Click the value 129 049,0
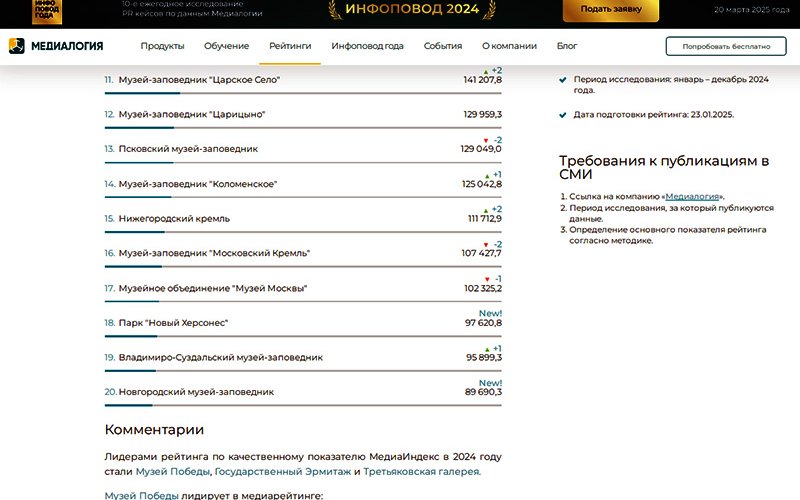The height and width of the screenshot is (500, 800). pos(481,149)
